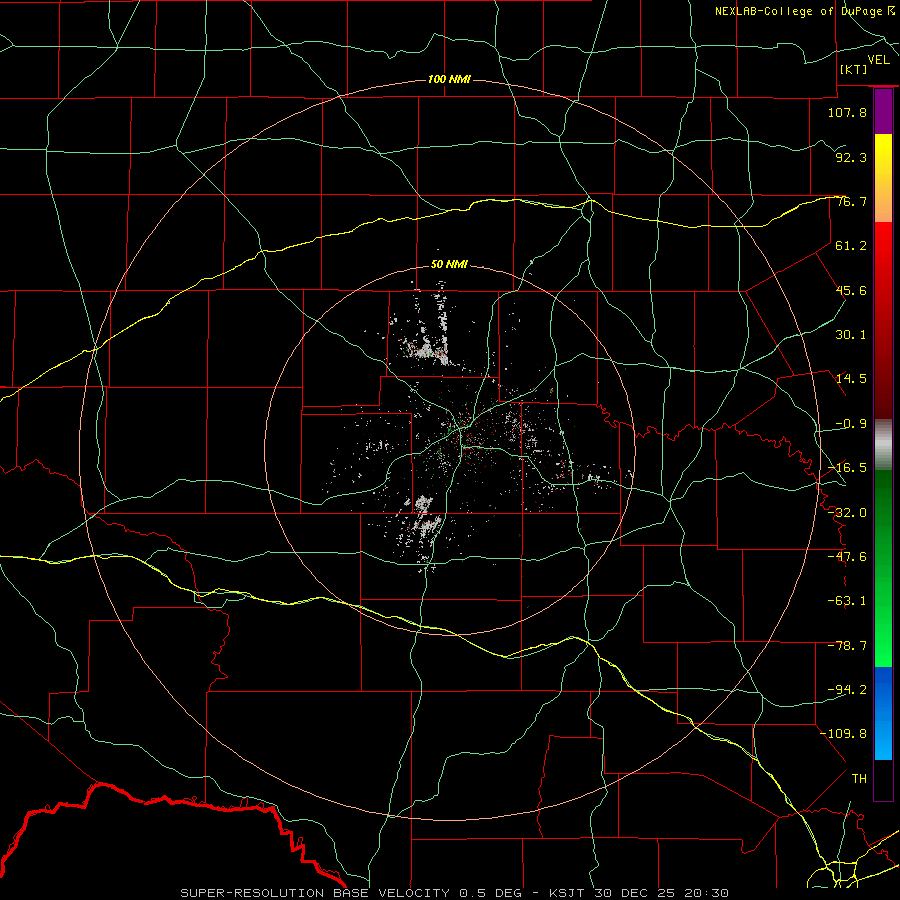The image size is (900, 900).
Task: Click the 92.3 legend value
Action: coord(851,157)
